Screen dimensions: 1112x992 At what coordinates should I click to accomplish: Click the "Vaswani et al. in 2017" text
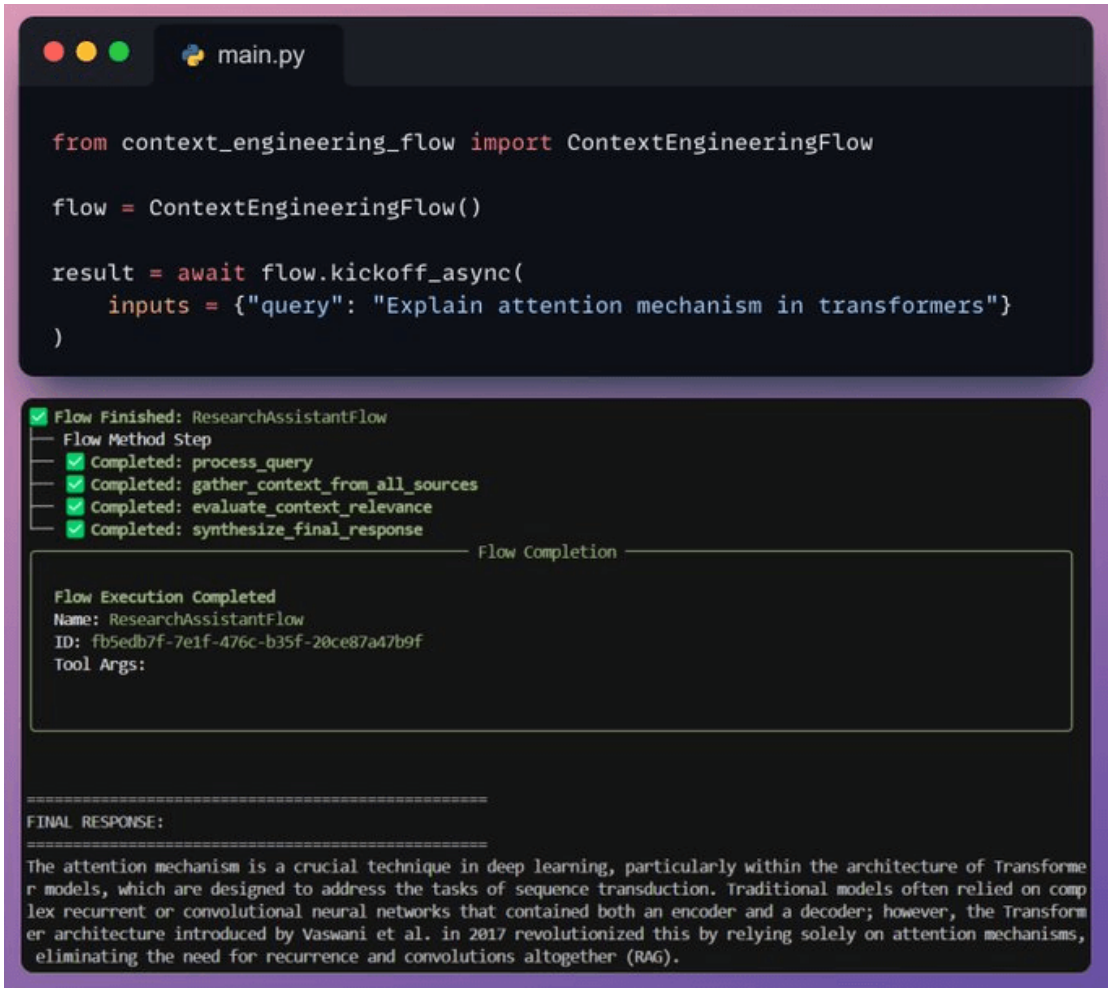click(x=403, y=935)
